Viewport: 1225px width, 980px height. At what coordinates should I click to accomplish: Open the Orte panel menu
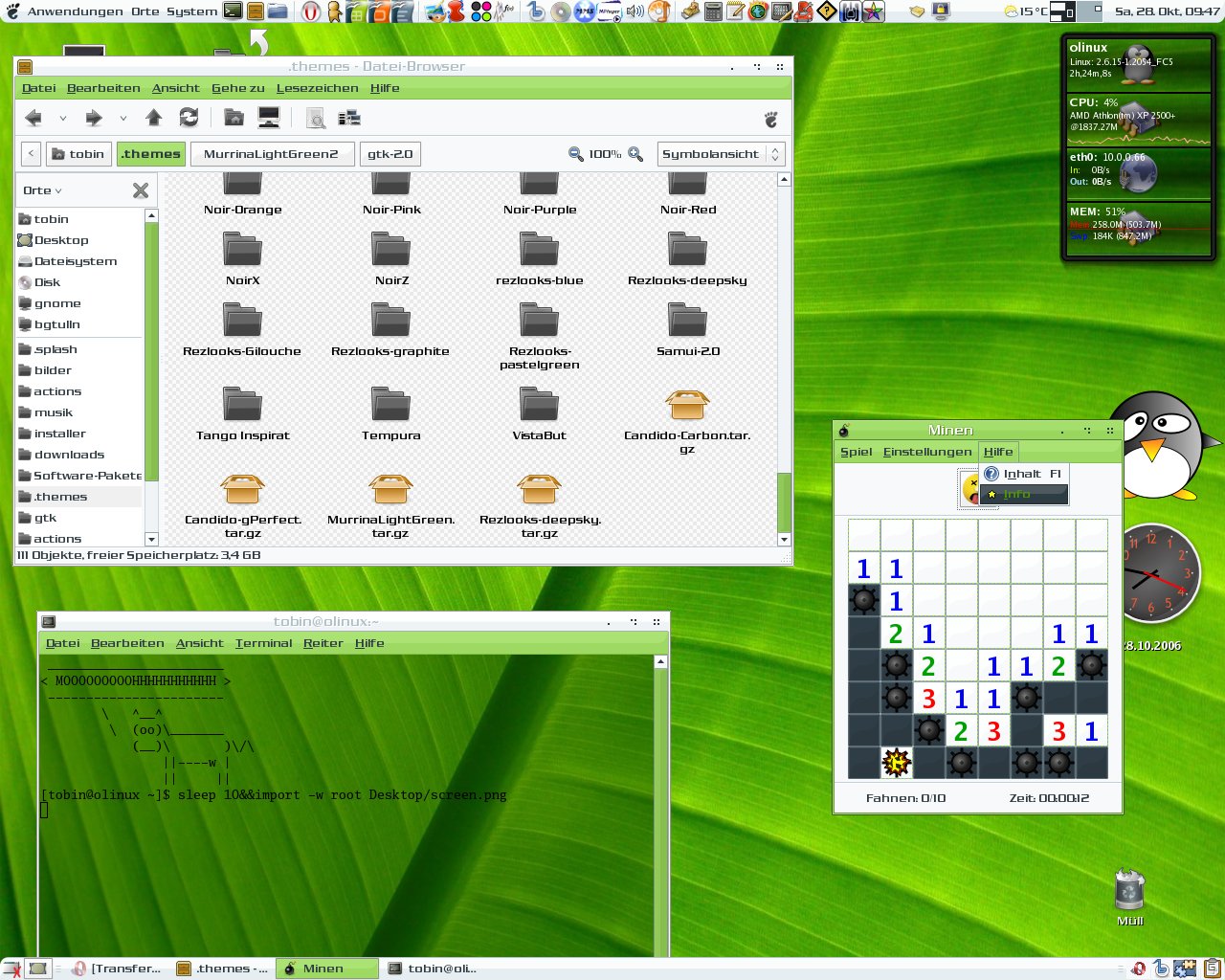click(x=145, y=11)
